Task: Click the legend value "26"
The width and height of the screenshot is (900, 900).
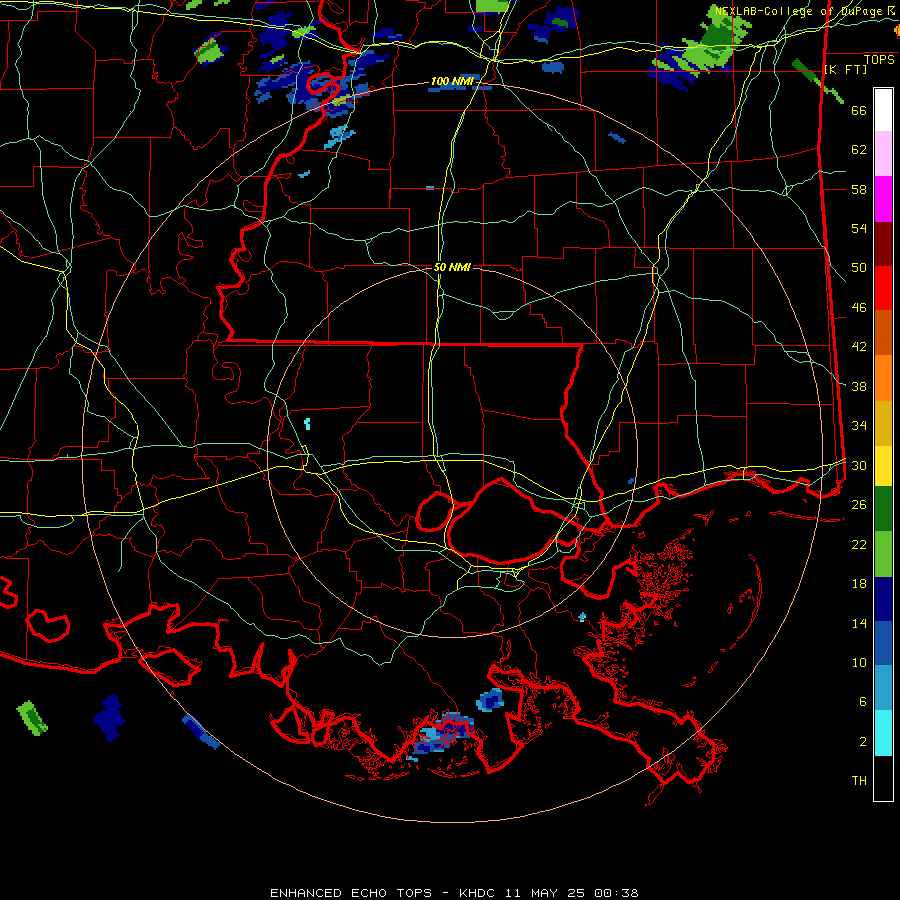Action: pos(859,505)
